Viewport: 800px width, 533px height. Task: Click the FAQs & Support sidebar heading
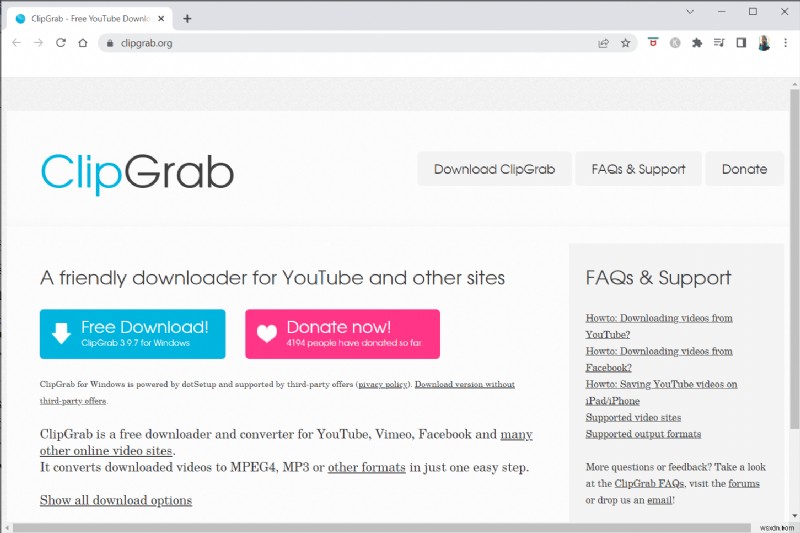[x=658, y=278]
